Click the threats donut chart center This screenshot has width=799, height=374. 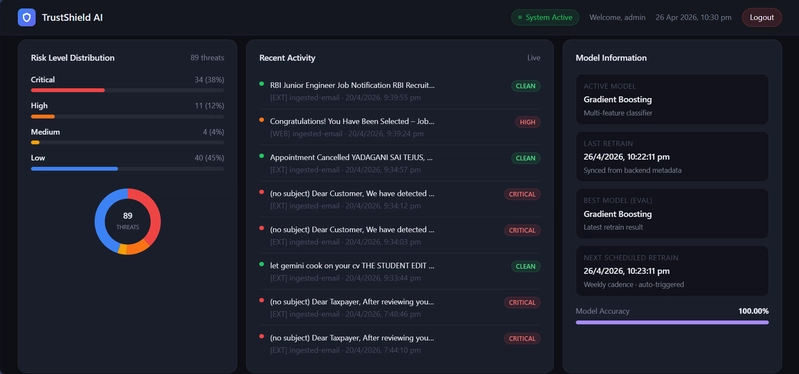tap(127, 221)
